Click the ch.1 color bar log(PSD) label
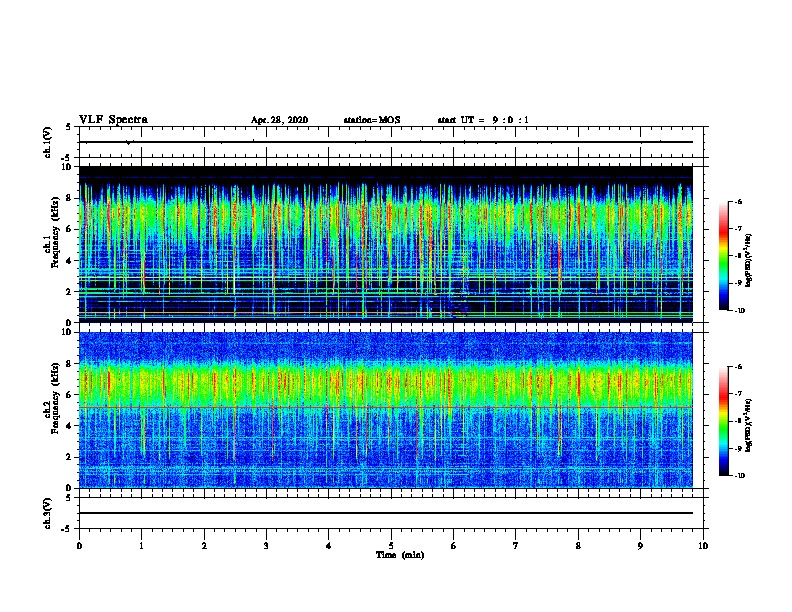The width and height of the screenshot is (792, 612). (x=749, y=260)
